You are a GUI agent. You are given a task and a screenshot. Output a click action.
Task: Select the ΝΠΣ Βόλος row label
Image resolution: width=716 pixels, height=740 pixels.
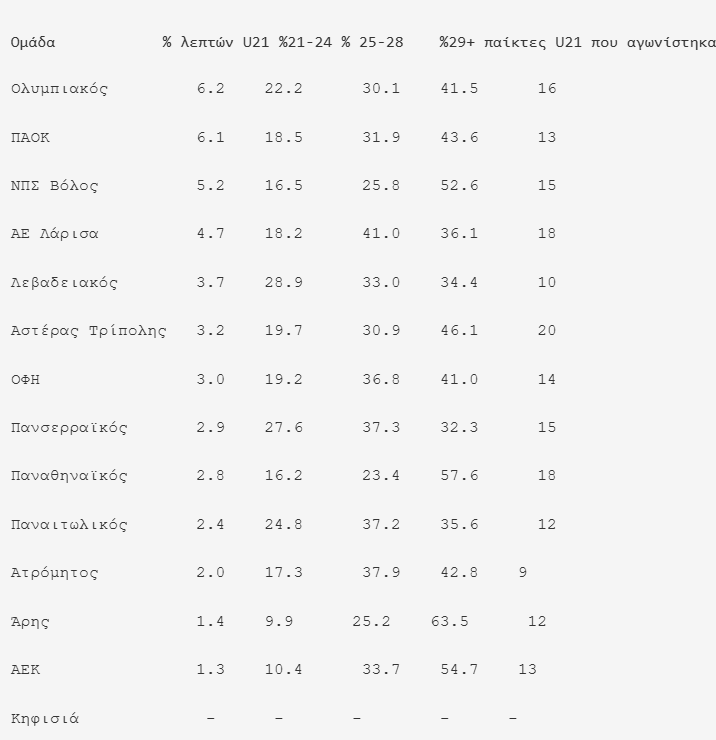(55, 186)
